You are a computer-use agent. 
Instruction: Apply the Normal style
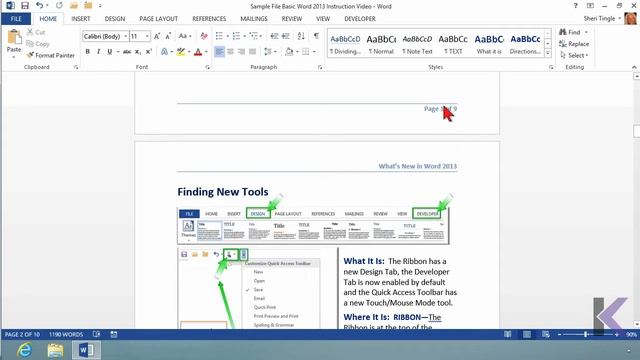381,44
